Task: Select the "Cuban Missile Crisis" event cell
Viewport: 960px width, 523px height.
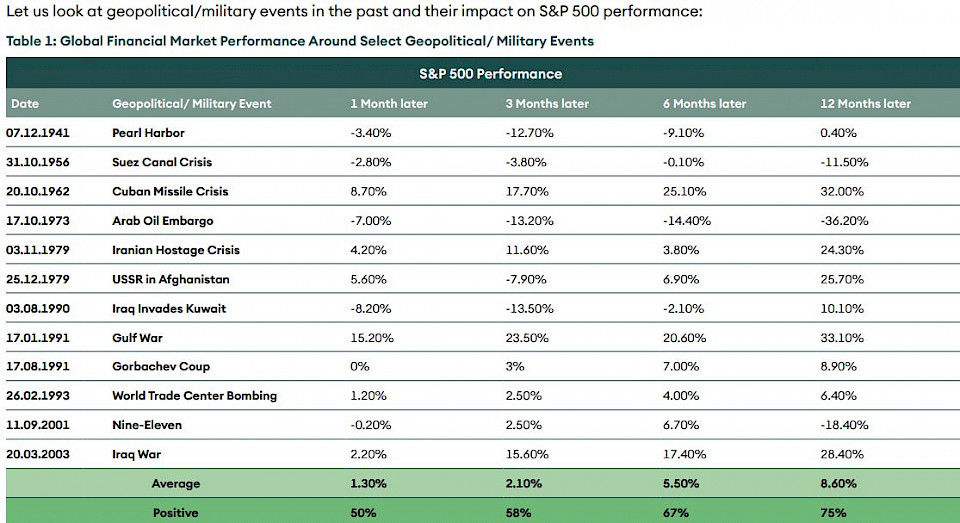Action: click(x=170, y=191)
